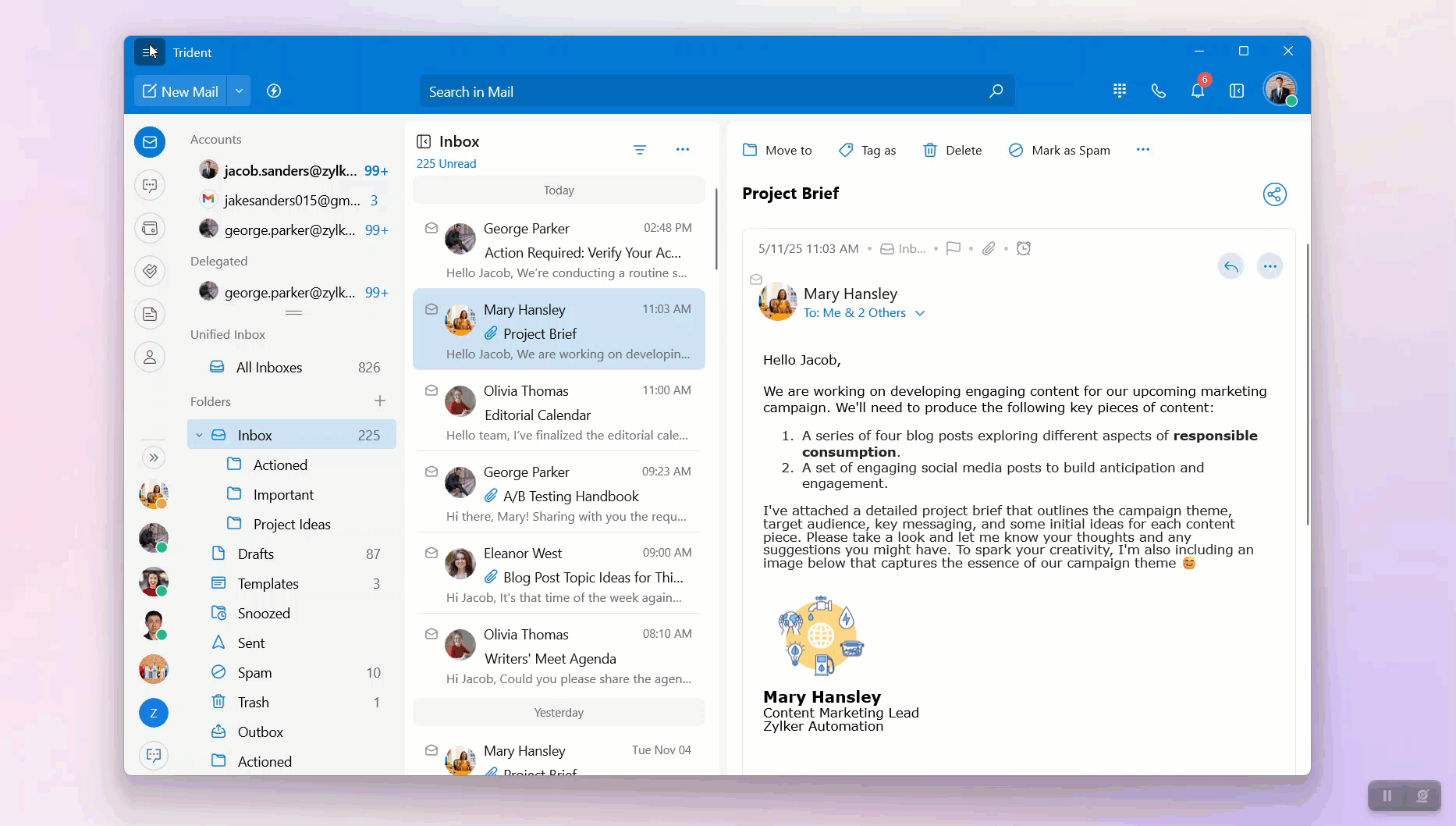Open toolbar overflow menu after Mark as Spam
The image size is (1456, 826).
pyautogui.click(x=1143, y=149)
